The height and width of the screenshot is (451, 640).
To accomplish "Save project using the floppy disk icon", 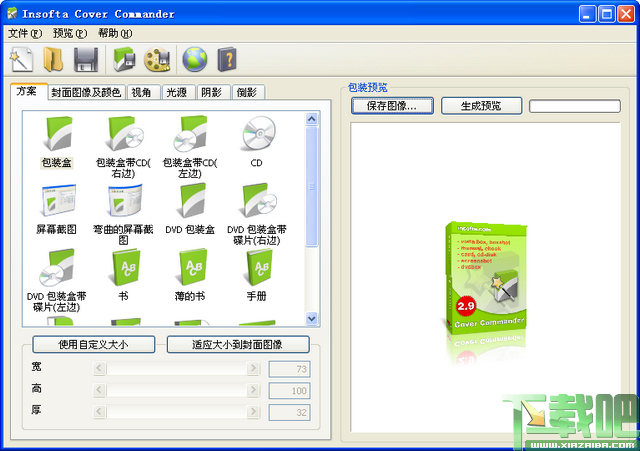I will (86, 60).
